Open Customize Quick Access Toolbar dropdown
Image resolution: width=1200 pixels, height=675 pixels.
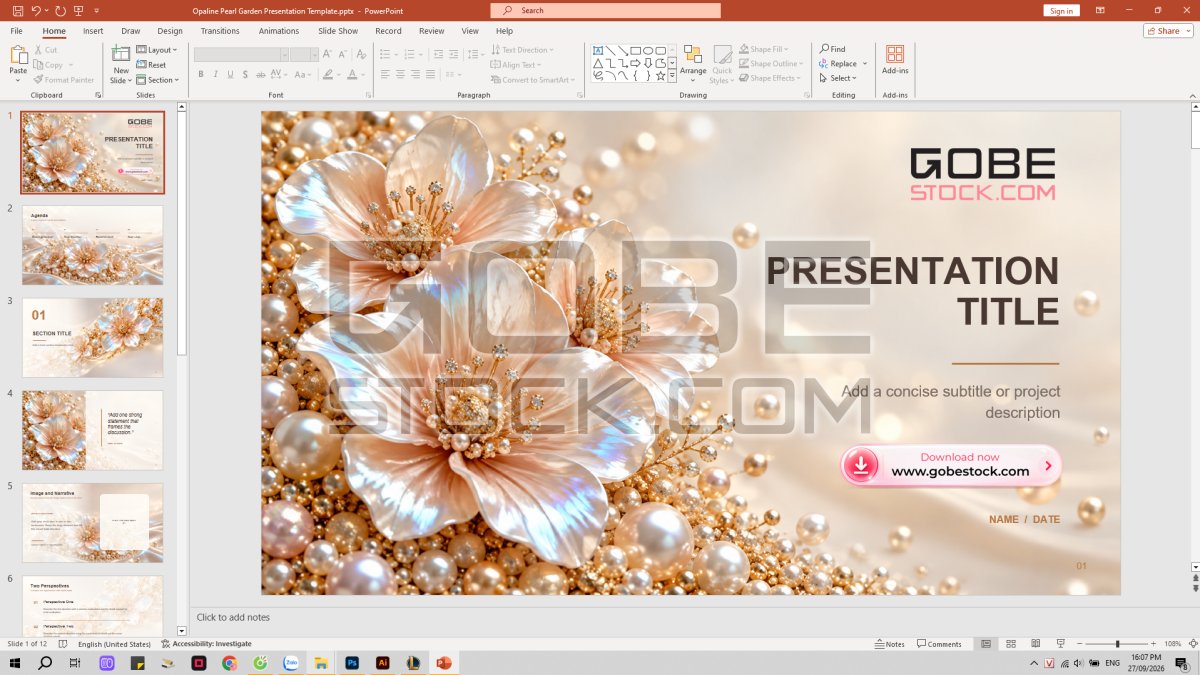(97, 10)
